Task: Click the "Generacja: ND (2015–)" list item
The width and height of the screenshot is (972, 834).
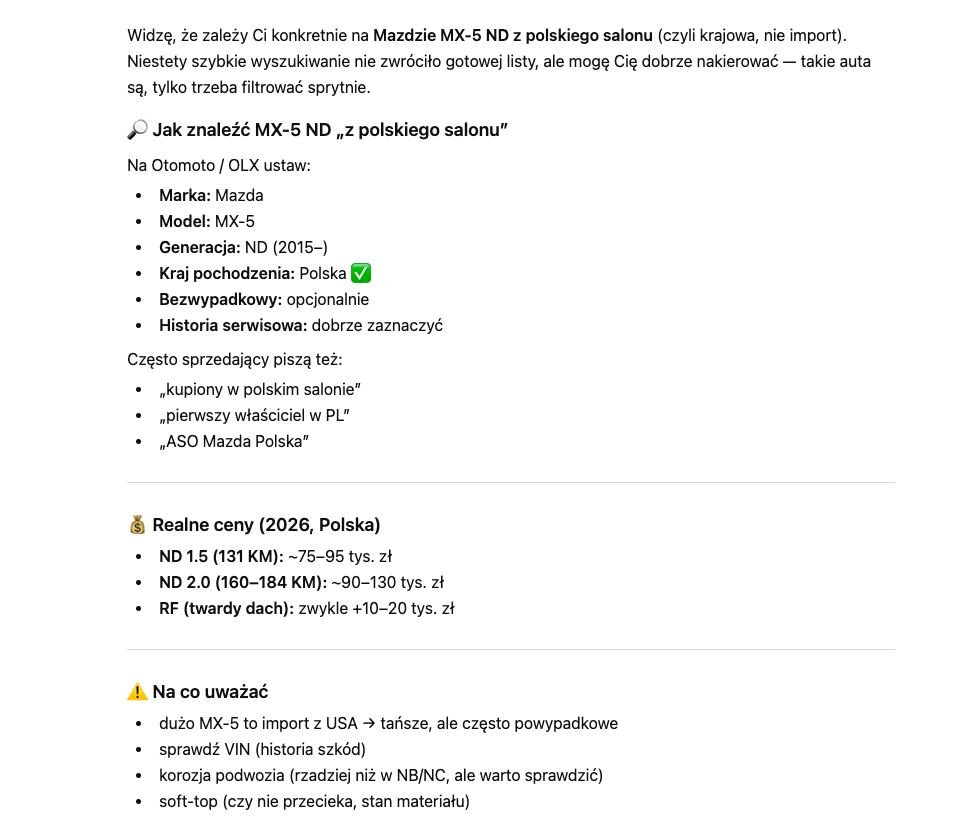Action: [x=243, y=247]
